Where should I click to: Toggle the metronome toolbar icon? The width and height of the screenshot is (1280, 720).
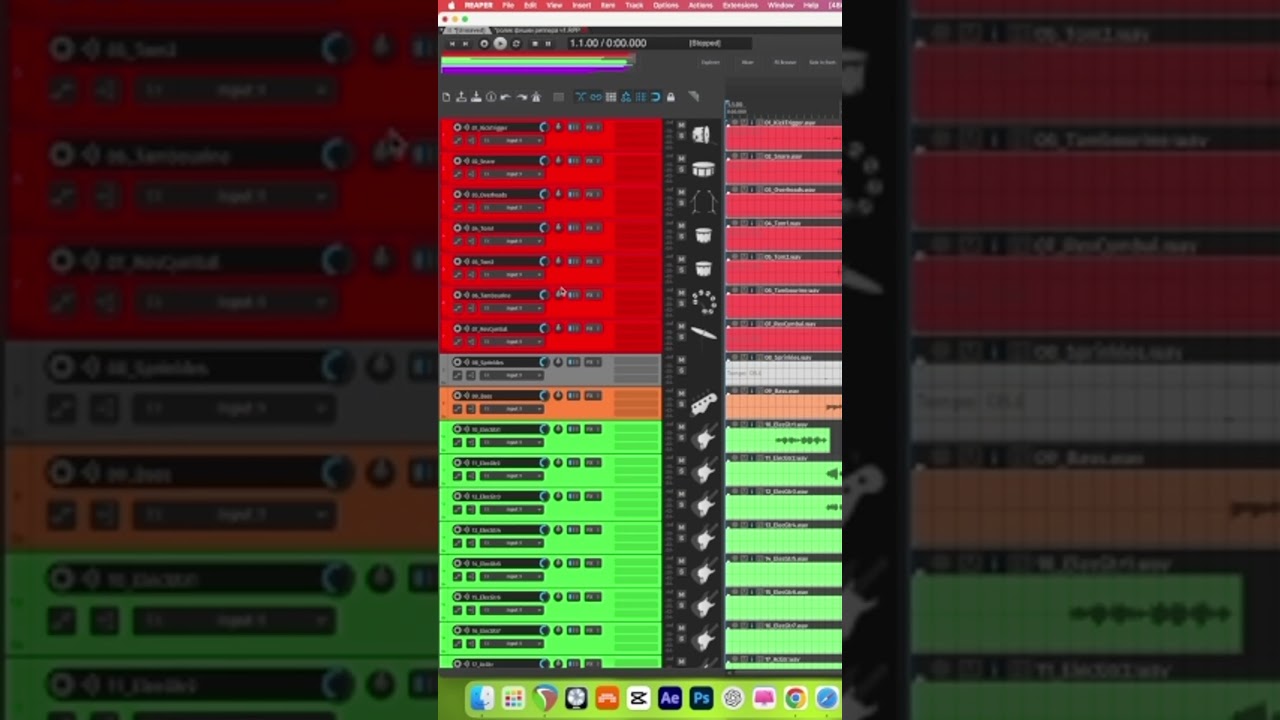click(x=536, y=97)
